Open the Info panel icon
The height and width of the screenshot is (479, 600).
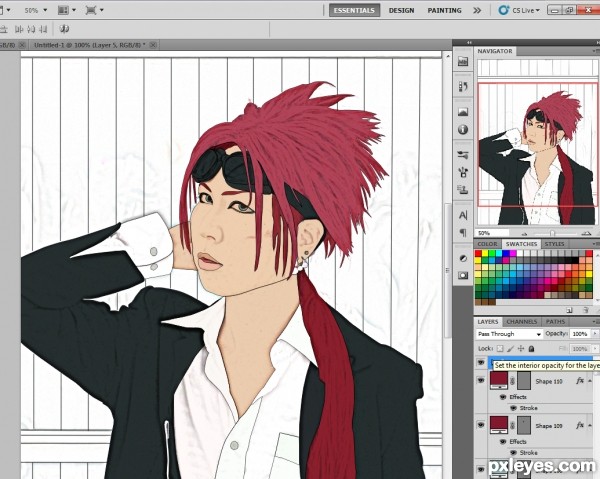coord(463,130)
